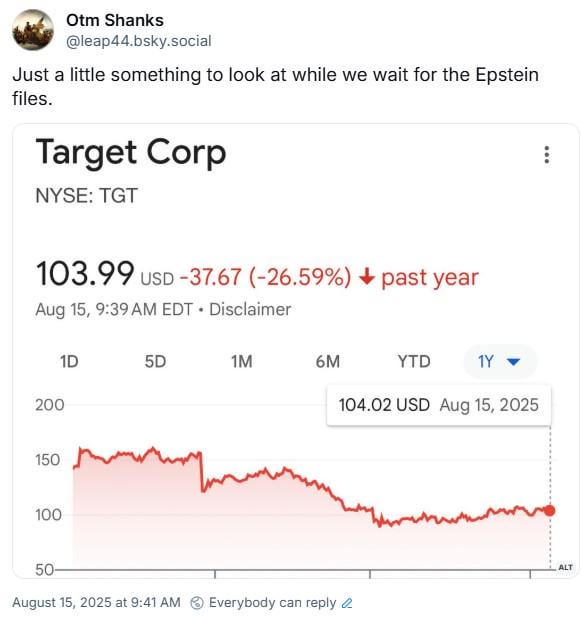
Task: Switch to the 6M time range
Action: 328,361
